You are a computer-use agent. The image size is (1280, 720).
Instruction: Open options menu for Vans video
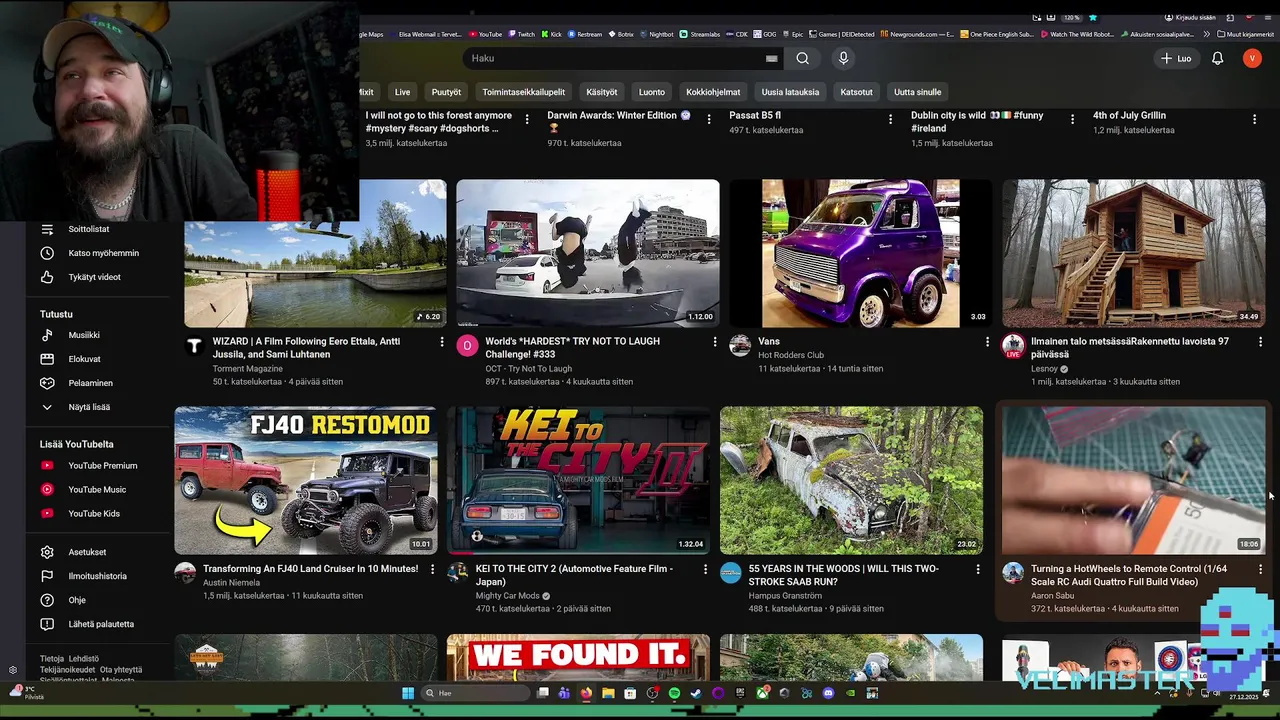click(x=987, y=342)
